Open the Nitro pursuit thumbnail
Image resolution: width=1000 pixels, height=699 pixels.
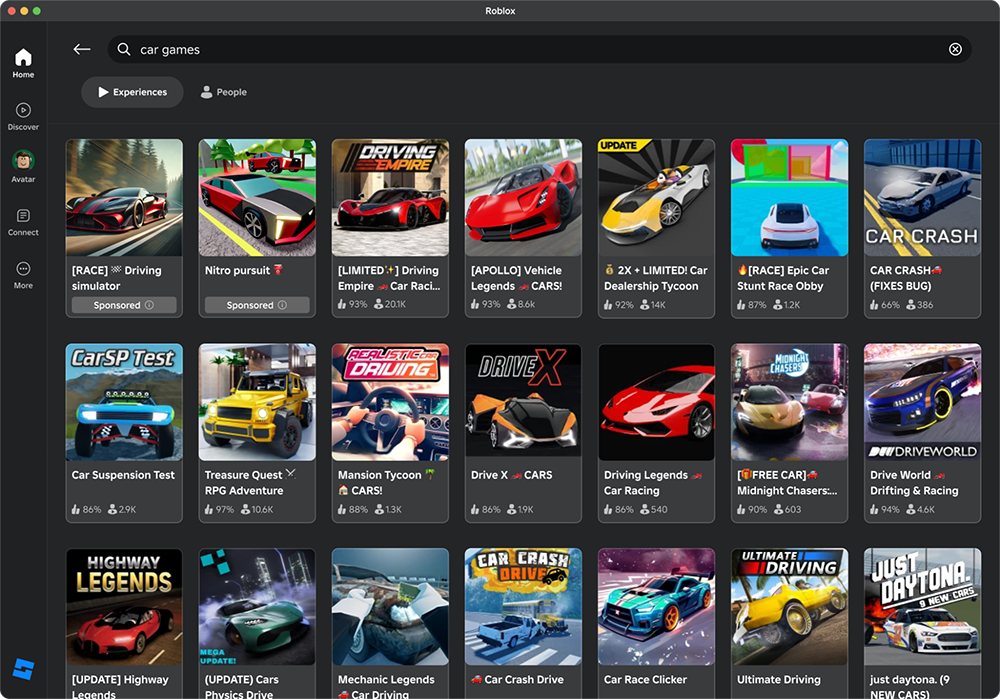pyautogui.click(x=257, y=198)
